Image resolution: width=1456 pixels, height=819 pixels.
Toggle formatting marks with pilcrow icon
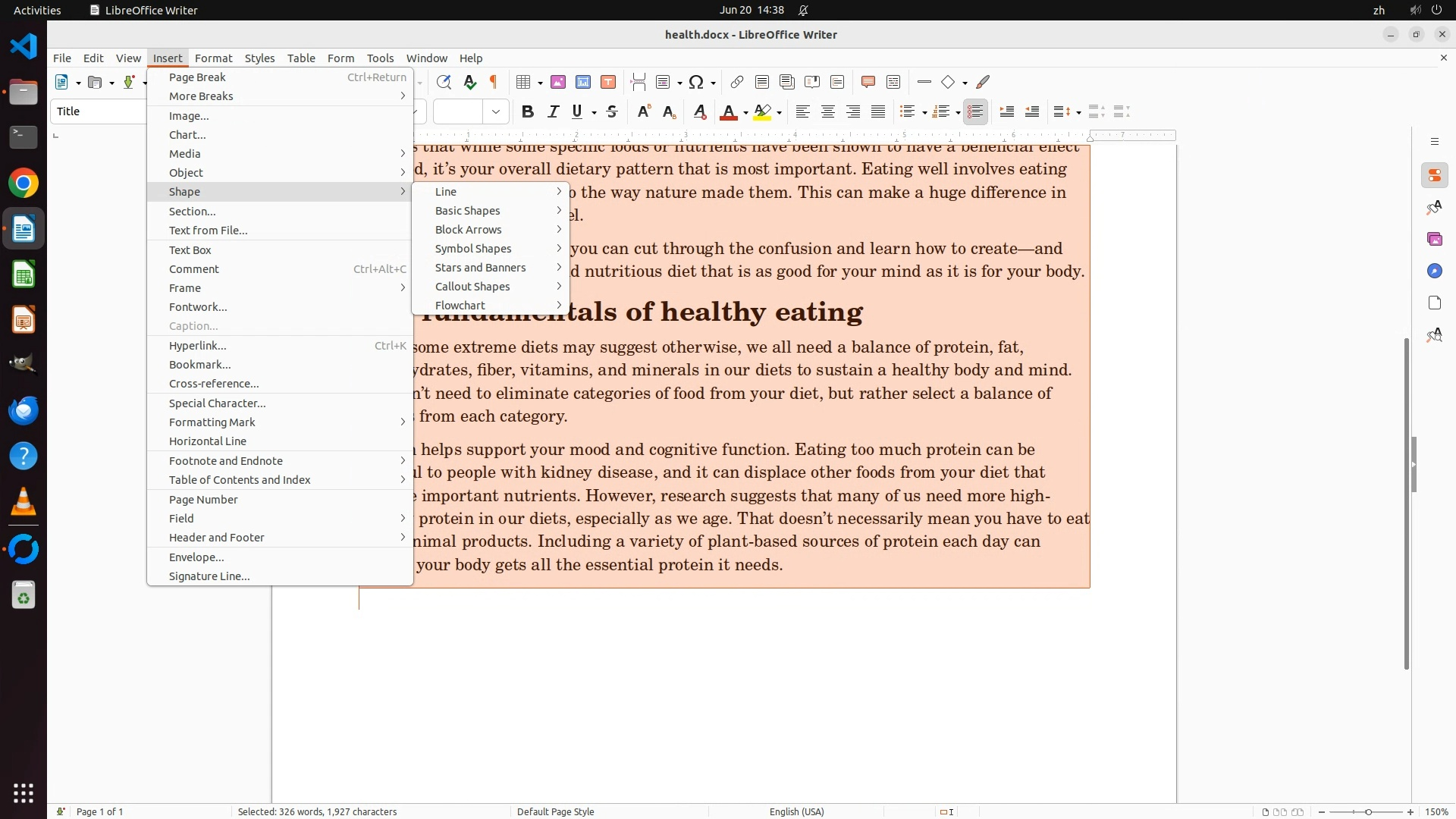click(494, 82)
